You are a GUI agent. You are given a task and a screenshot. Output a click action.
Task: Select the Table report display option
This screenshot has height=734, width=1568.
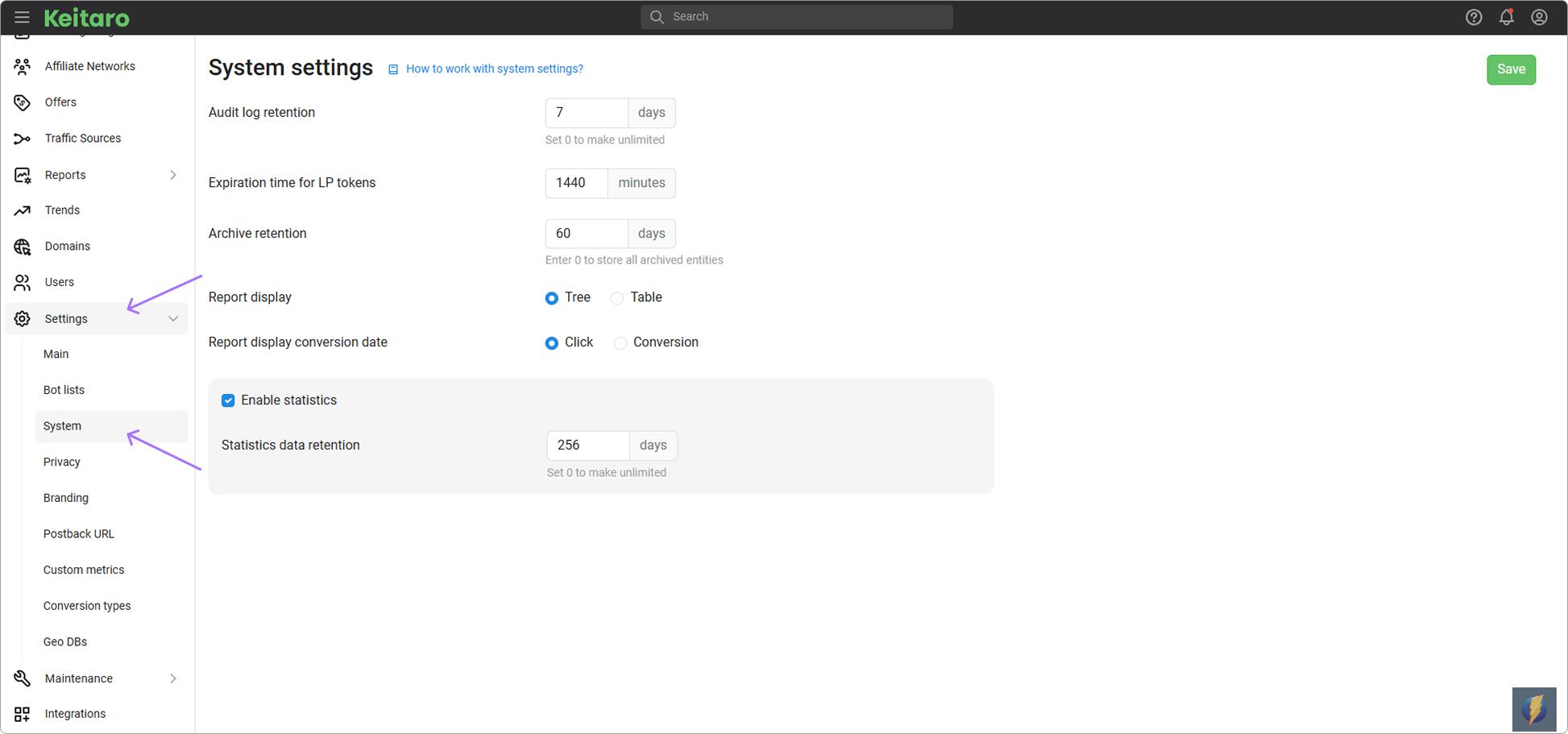(x=616, y=297)
